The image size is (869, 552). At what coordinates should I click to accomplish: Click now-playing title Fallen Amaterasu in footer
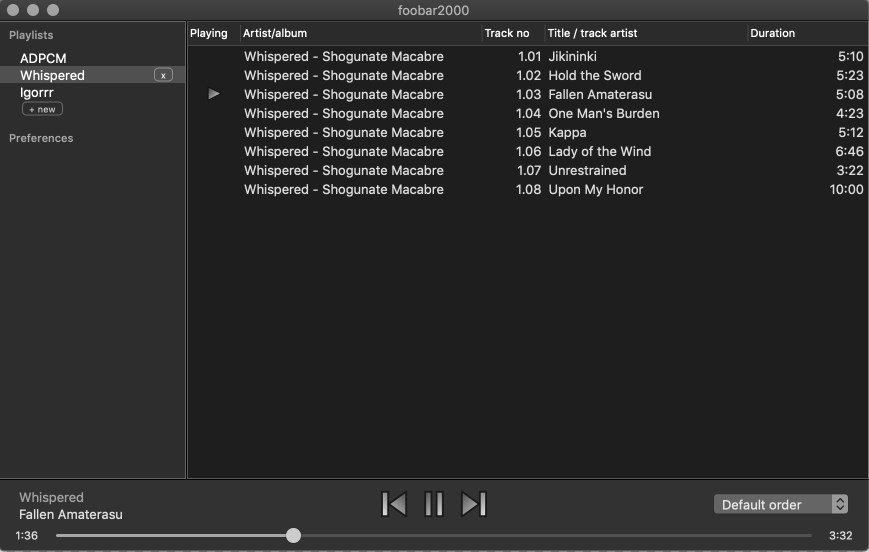pos(71,514)
